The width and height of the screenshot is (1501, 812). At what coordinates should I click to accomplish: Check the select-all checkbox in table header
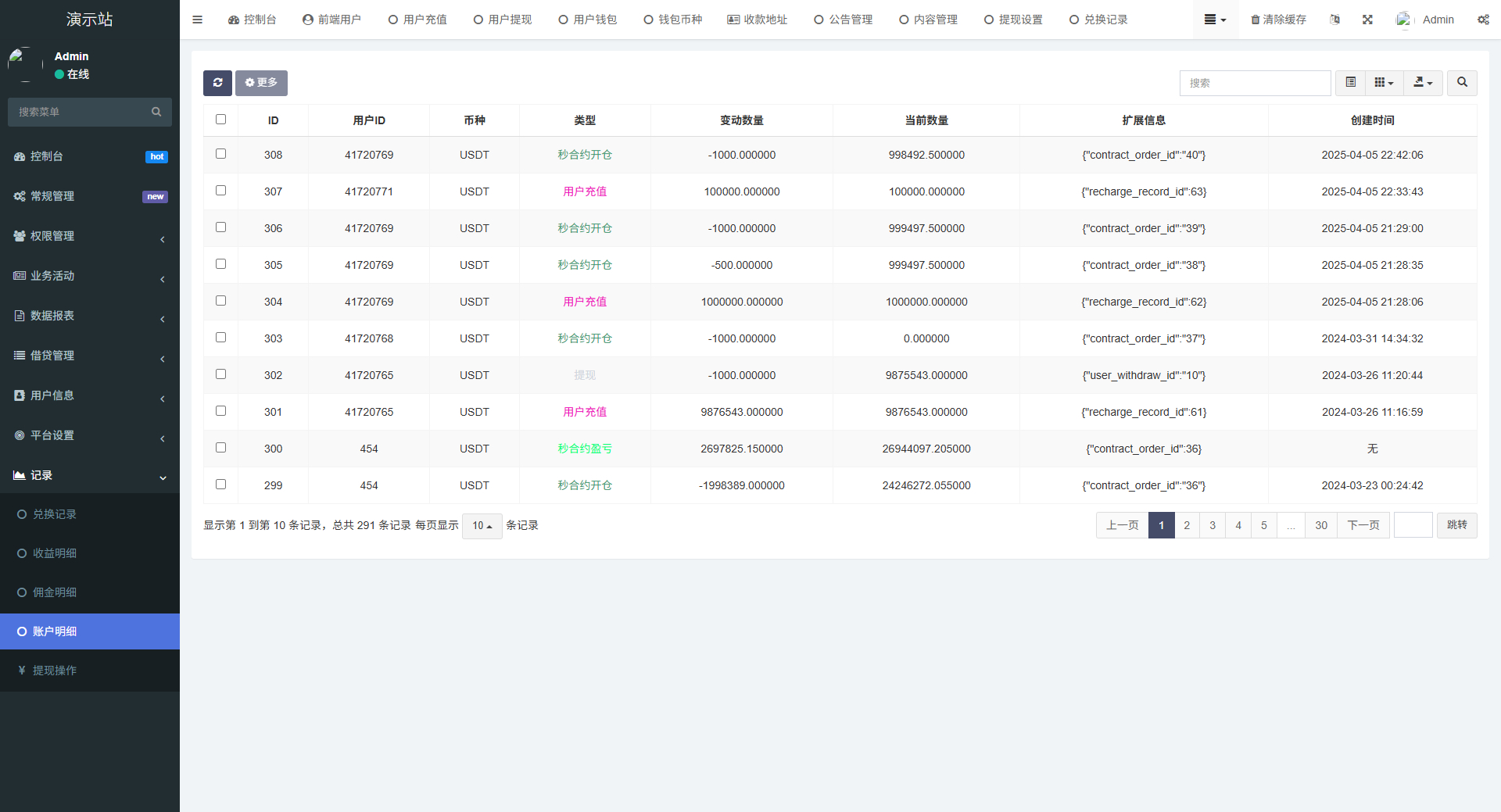click(x=220, y=120)
